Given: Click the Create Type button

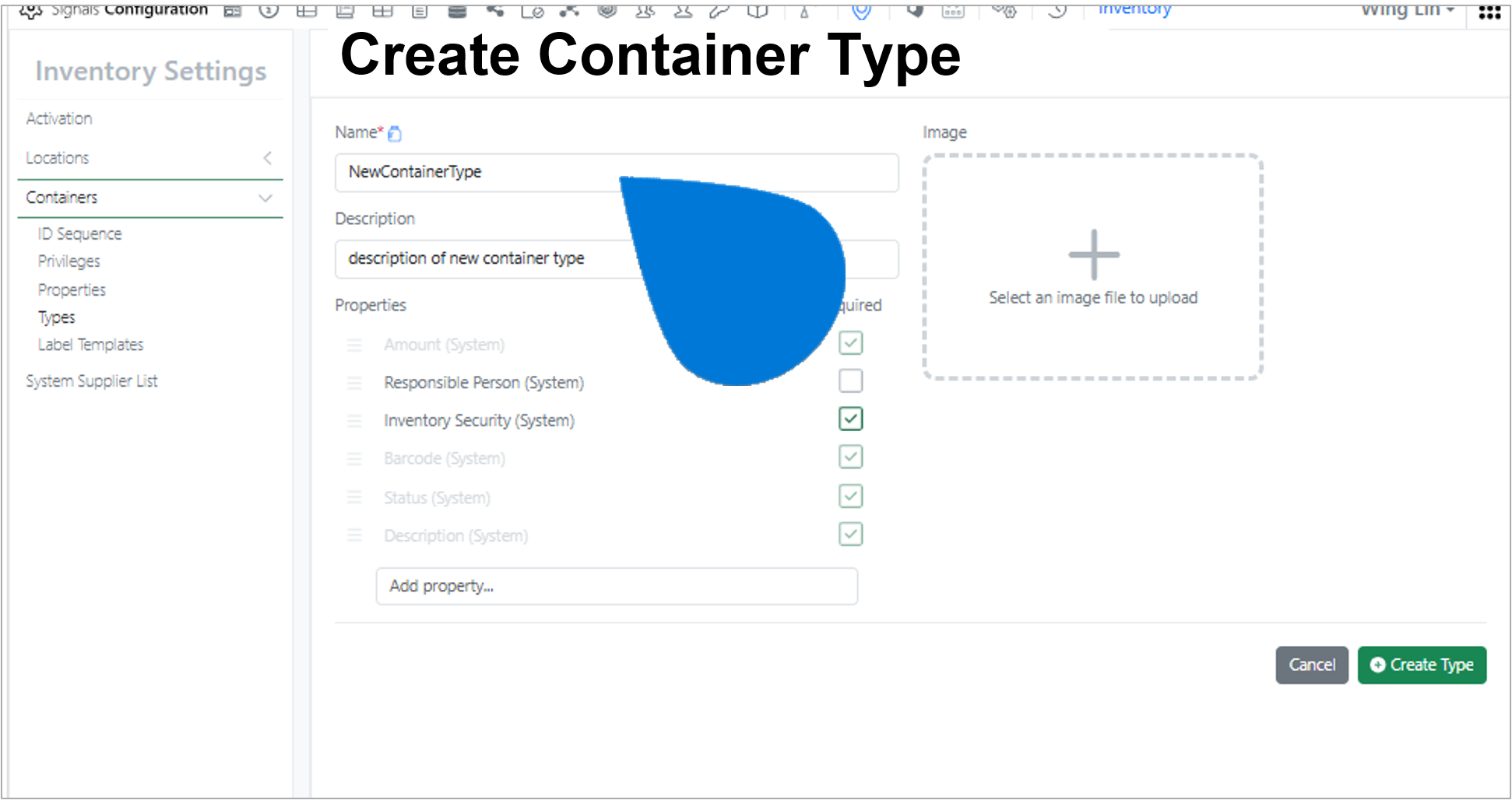Looking at the screenshot, I should (x=1422, y=665).
